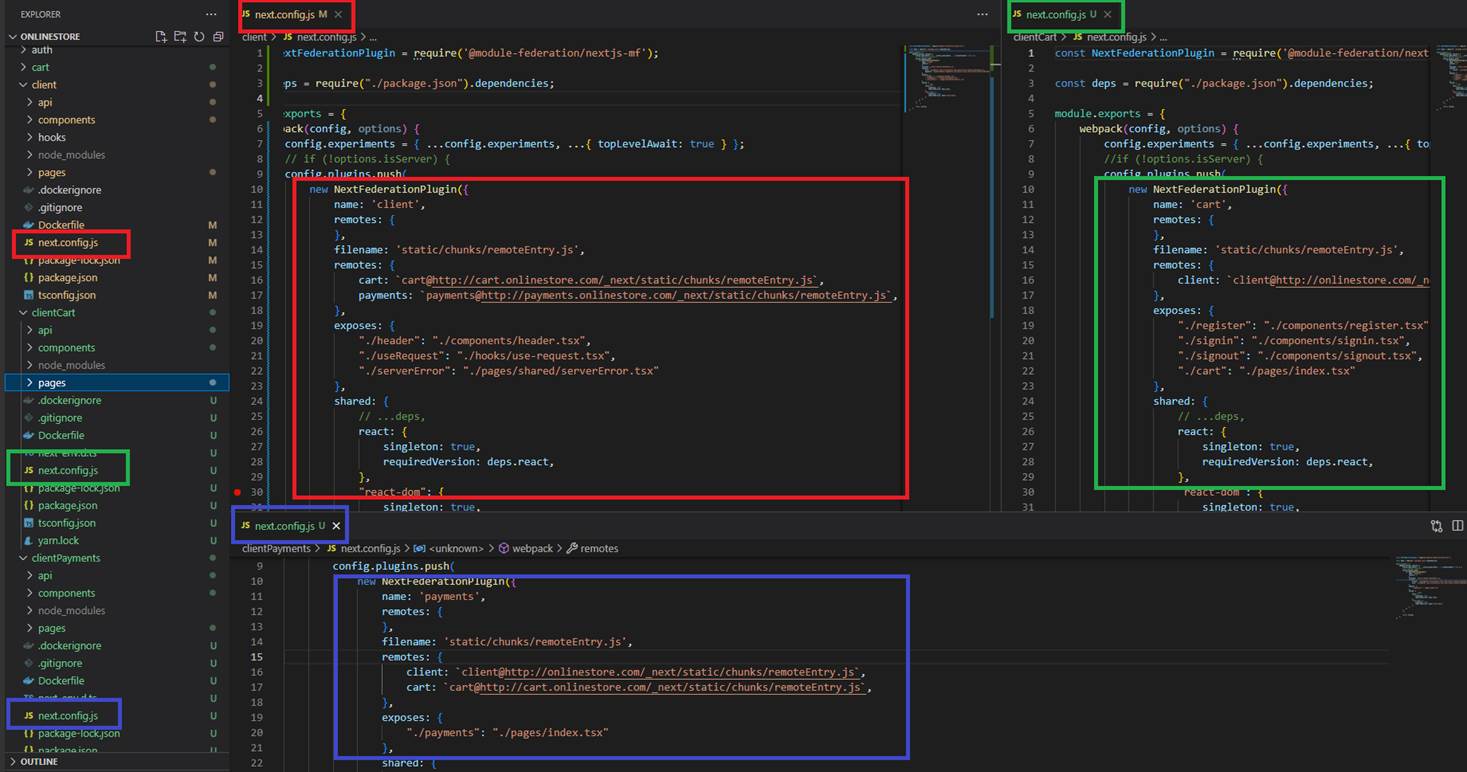Screen dimensions: 1467x772
Task: Click the New File icon in Explorer
Action: click(161, 37)
